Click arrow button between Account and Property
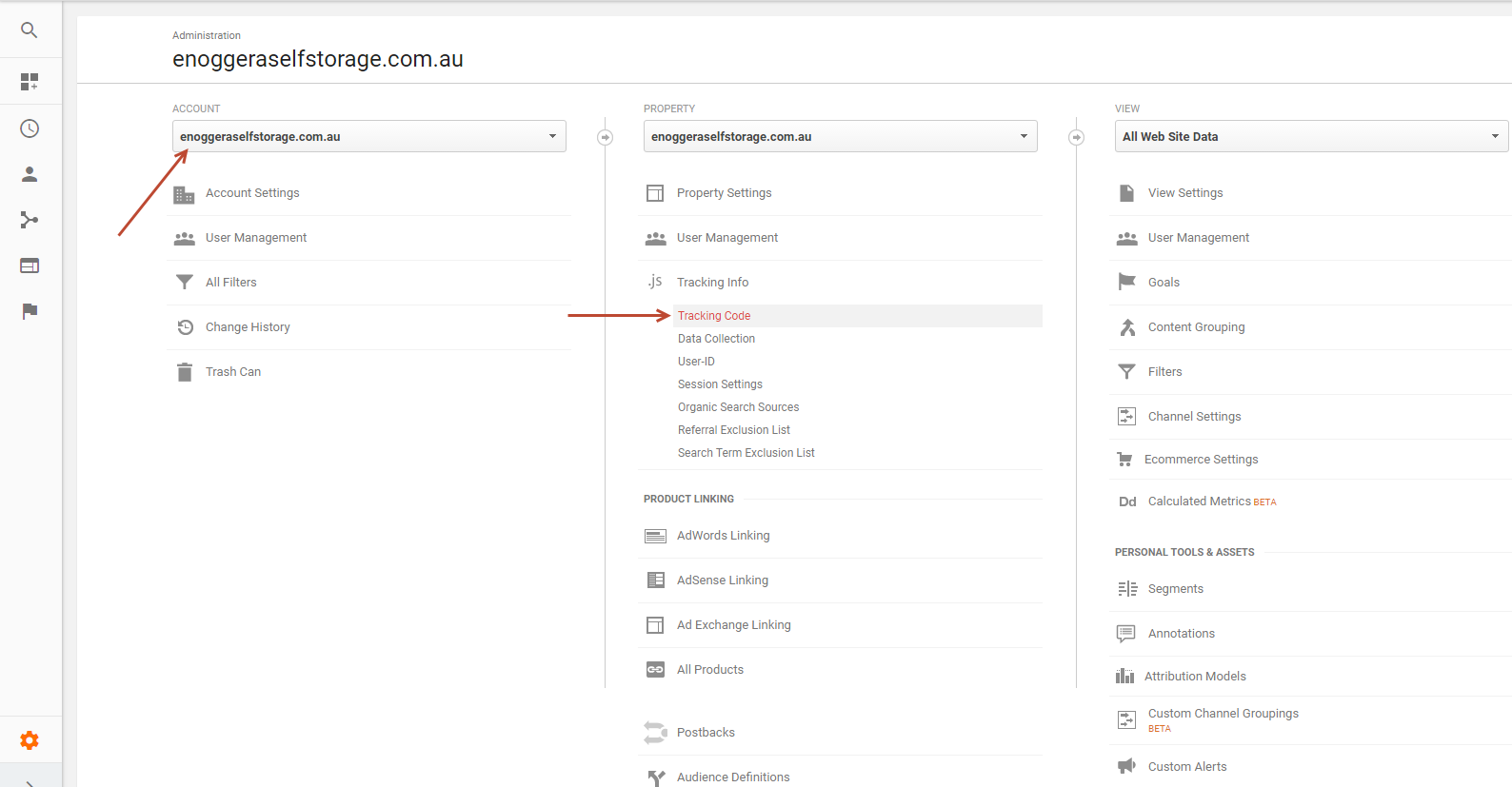1512x787 pixels. click(x=605, y=137)
